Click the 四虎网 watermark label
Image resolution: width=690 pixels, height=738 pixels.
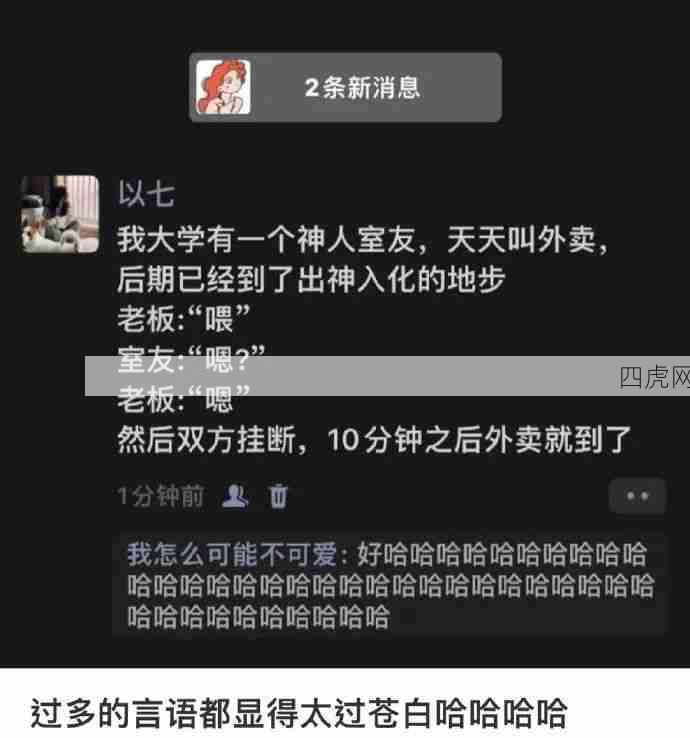[x=654, y=377]
